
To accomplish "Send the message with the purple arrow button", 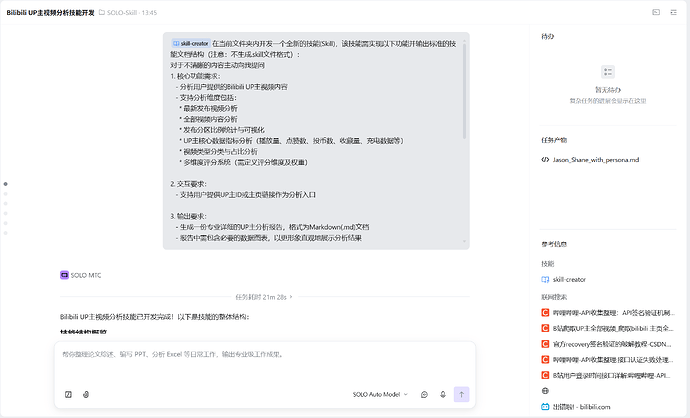I will 462,394.
